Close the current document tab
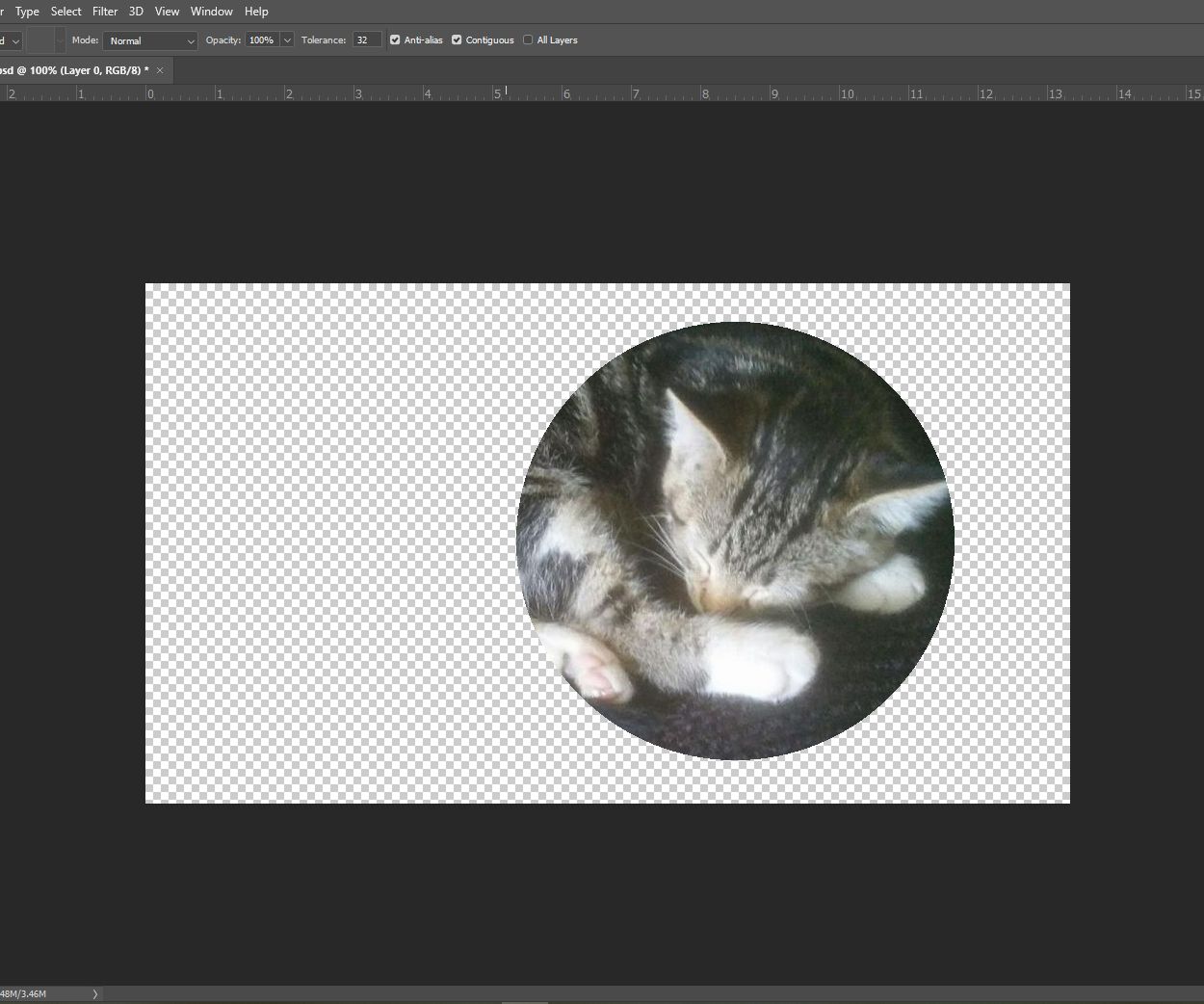1204x1004 pixels. [160, 69]
